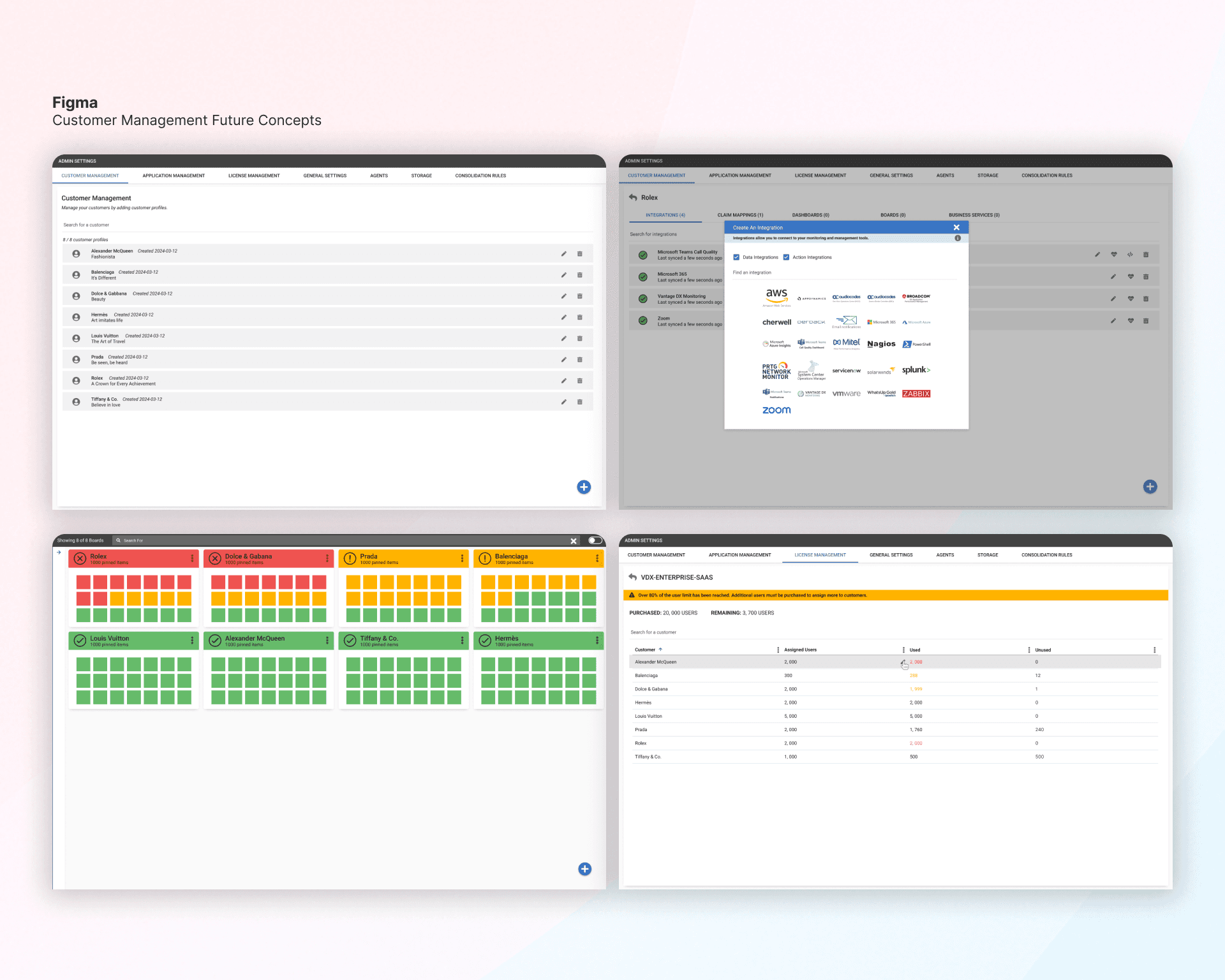Switch to the Claim Mappings (1) tab

tap(740, 215)
